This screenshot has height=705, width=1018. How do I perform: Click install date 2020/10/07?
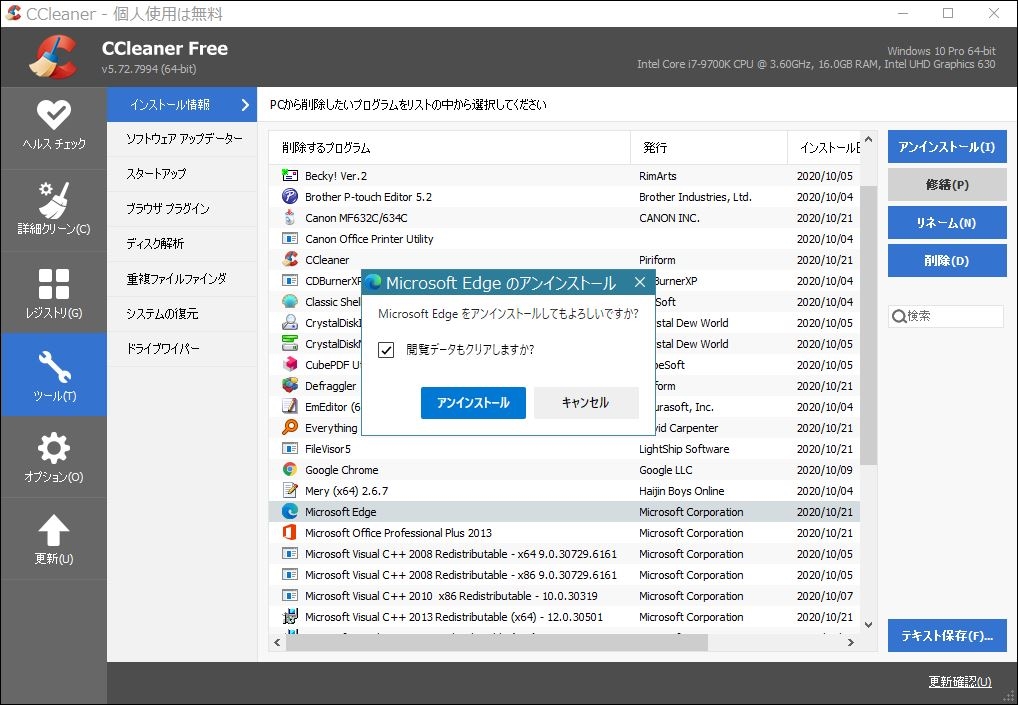tap(825, 596)
